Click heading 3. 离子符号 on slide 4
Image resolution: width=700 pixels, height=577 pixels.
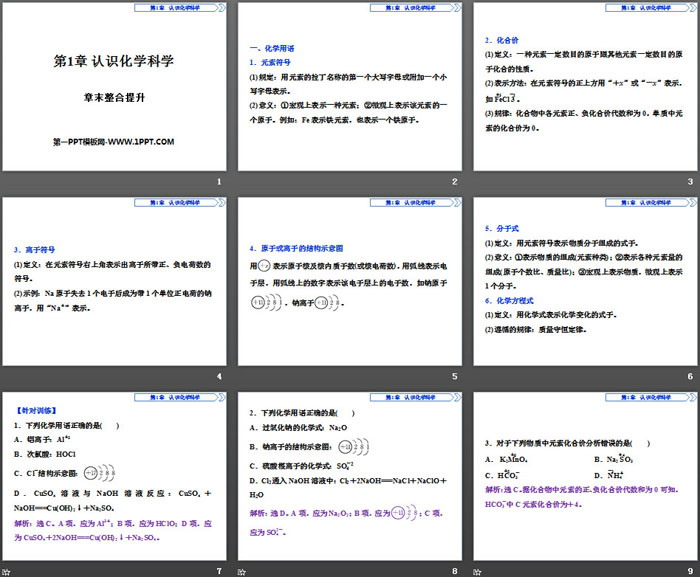34,250
